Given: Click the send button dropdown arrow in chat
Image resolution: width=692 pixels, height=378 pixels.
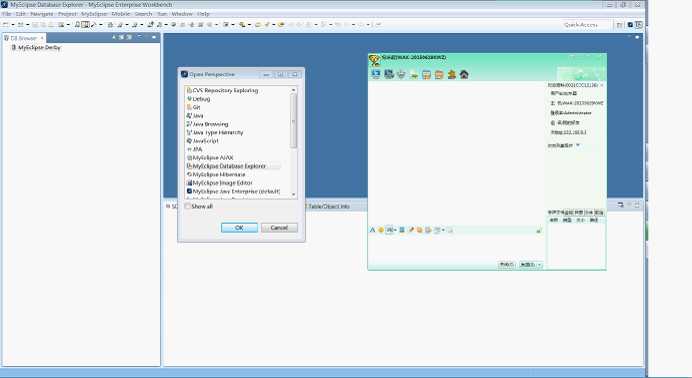Looking at the screenshot, I should (539, 265).
